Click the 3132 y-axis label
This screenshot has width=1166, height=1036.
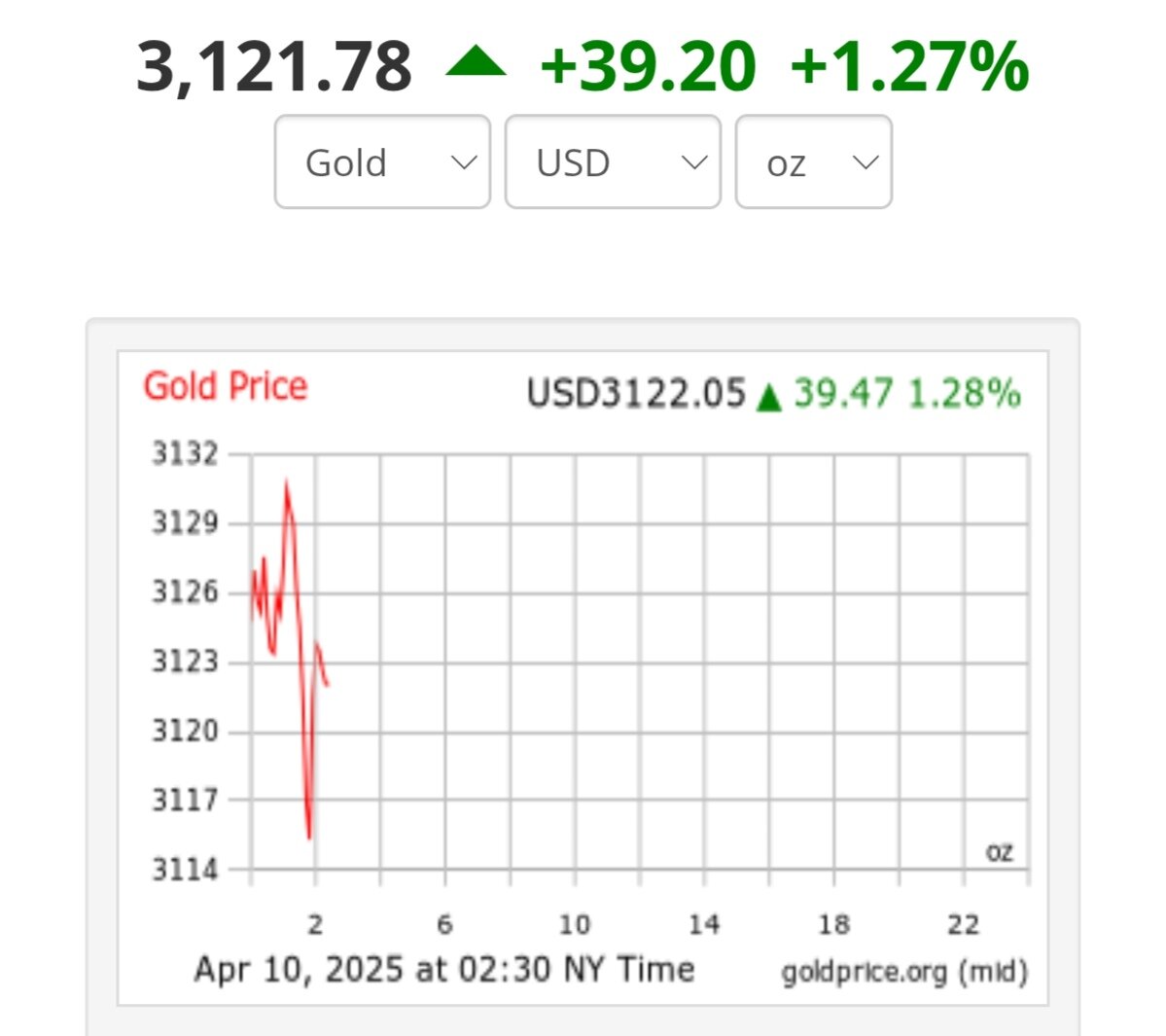pyautogui.click(x=185, y=454)
